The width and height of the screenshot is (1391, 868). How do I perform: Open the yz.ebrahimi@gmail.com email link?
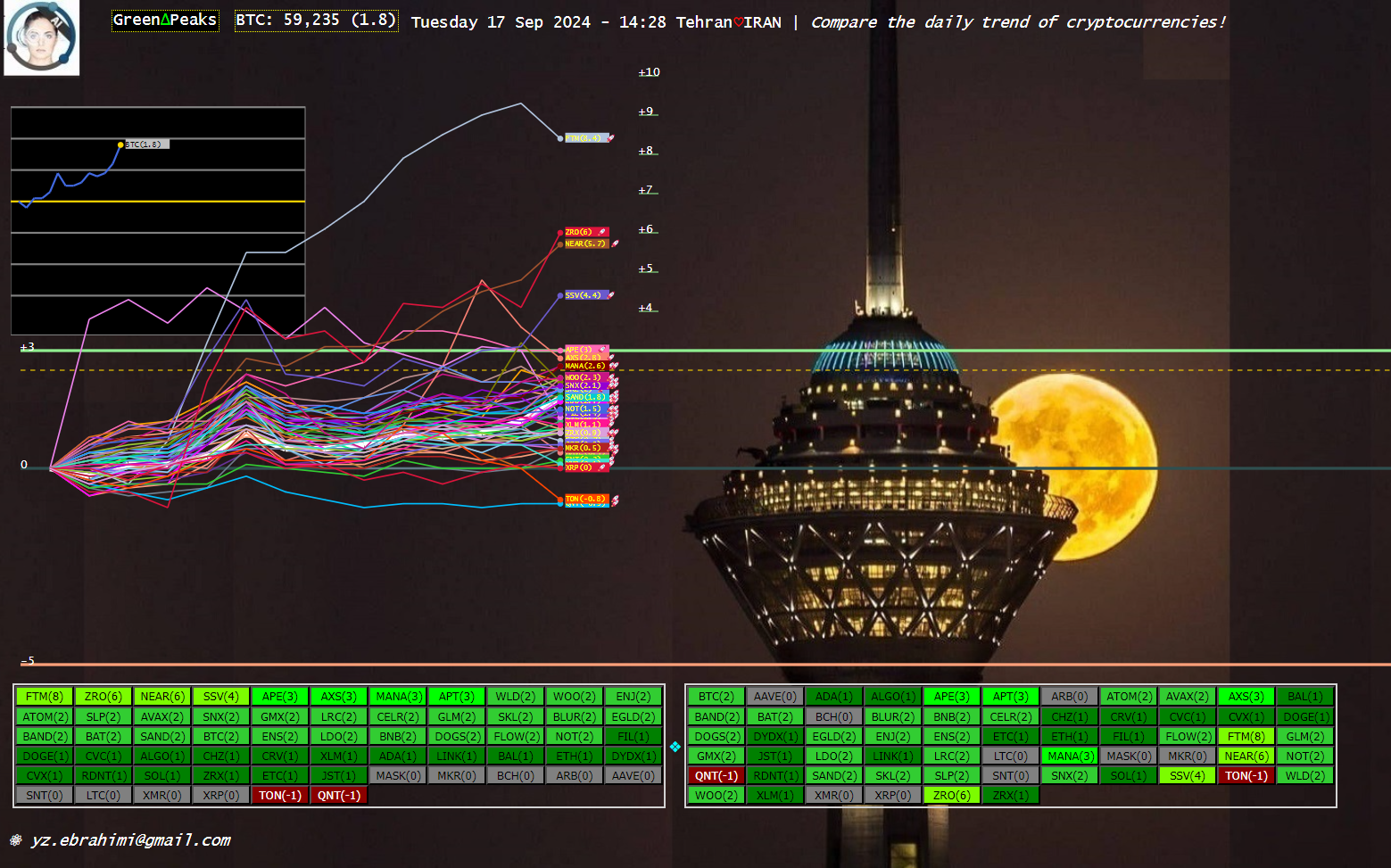(x=130, y=839)
